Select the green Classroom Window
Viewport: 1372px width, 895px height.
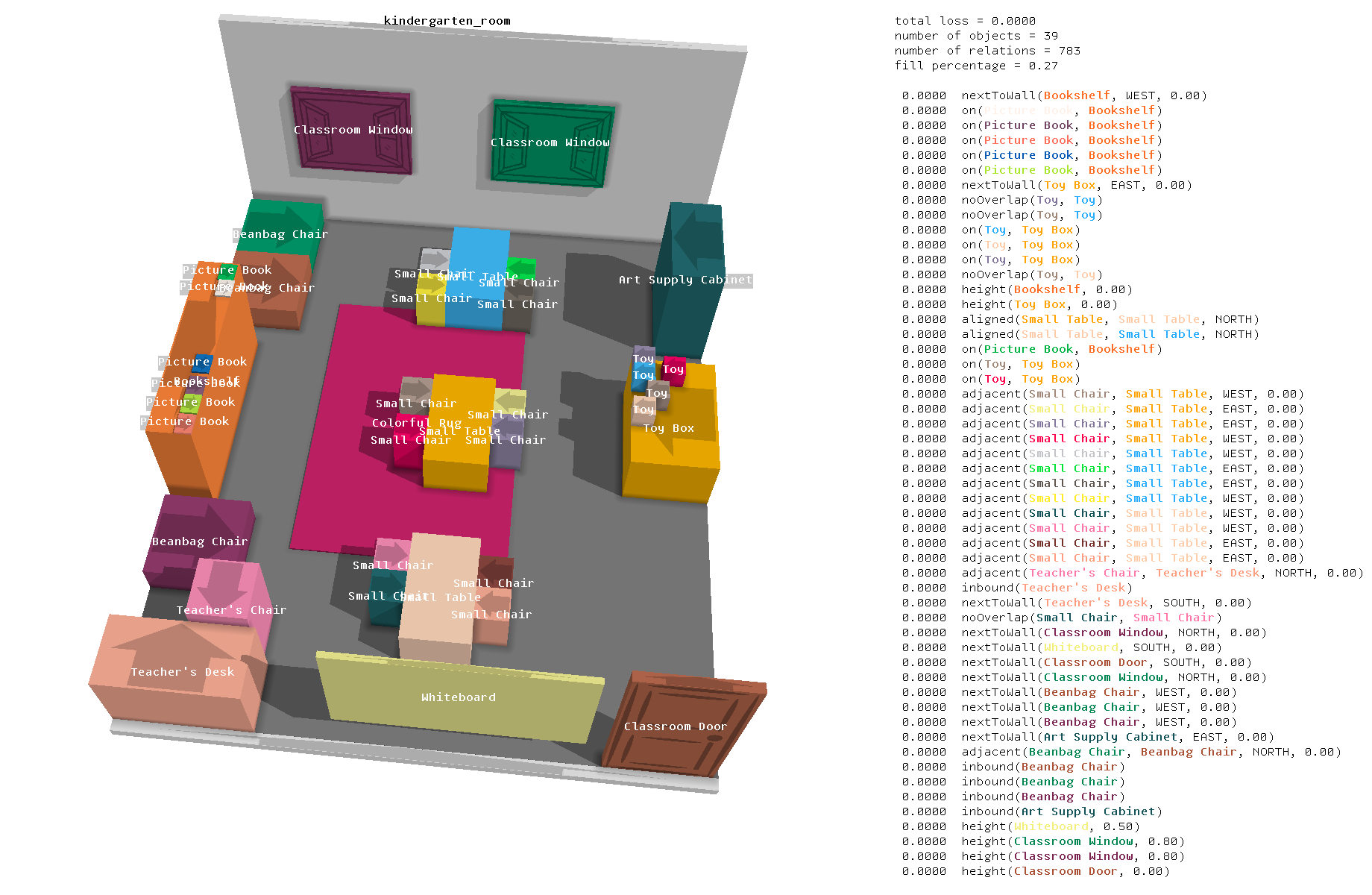551,142
